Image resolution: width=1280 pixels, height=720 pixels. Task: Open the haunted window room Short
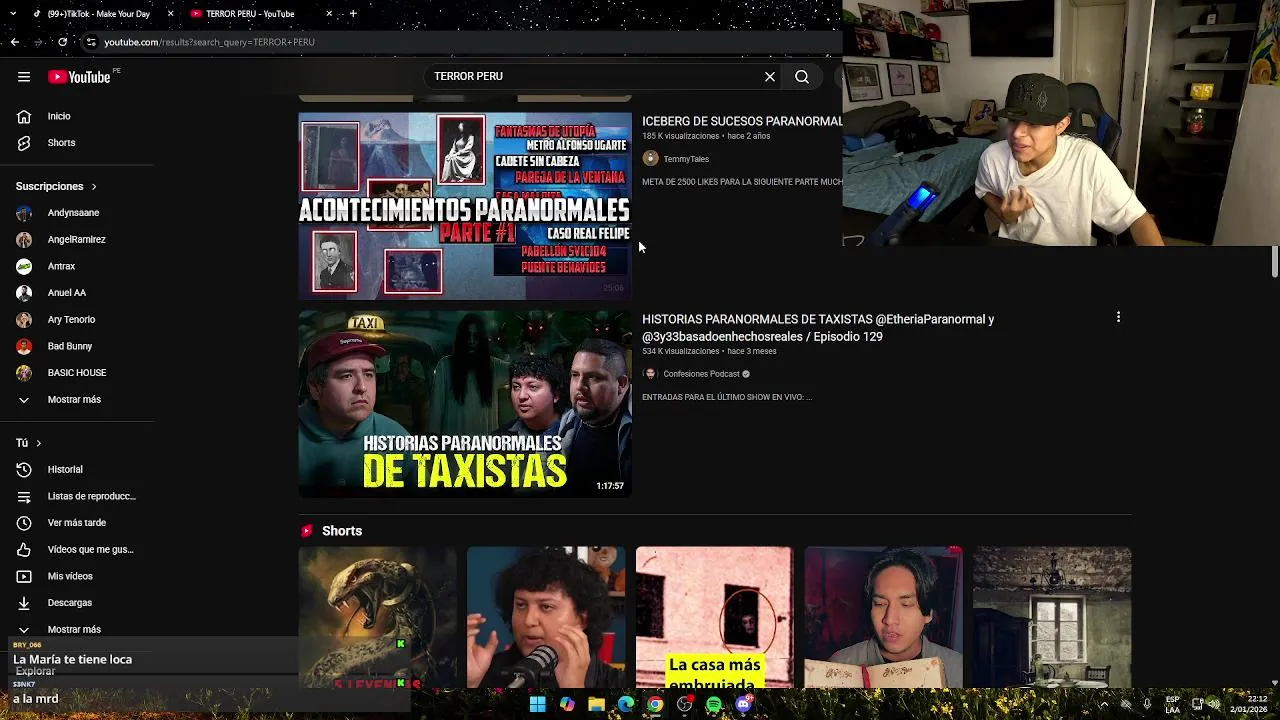(x=1052, y=617)
